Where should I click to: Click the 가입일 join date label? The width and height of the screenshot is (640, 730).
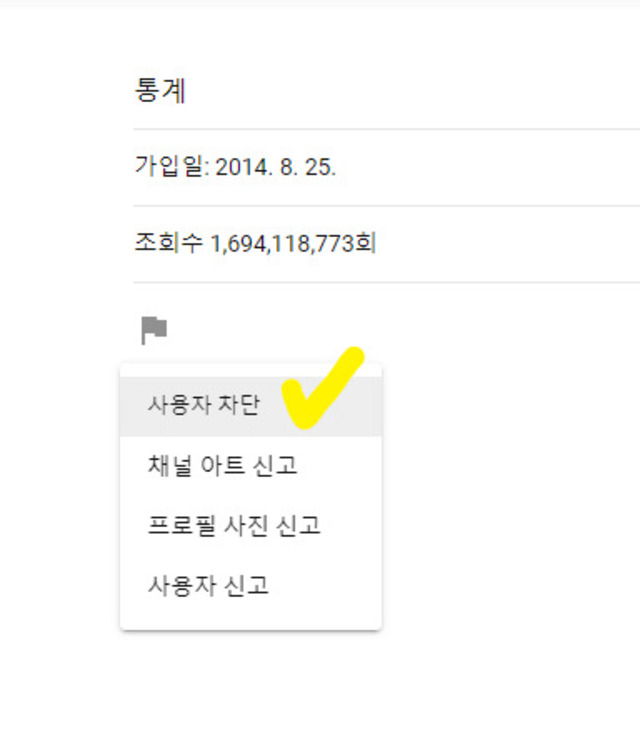pyautogui.click(x=168, y=166)
